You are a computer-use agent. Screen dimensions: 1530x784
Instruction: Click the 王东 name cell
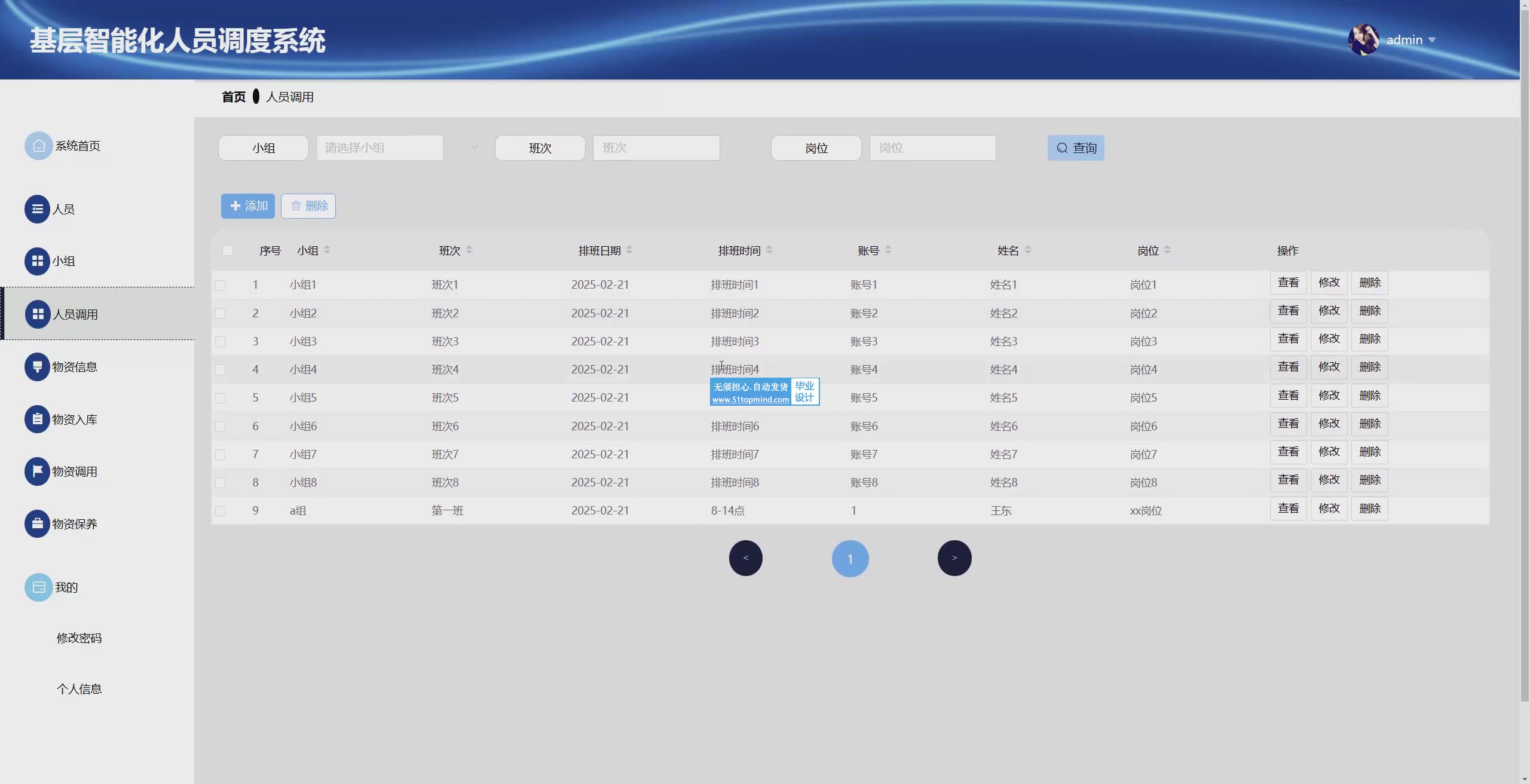point(1001,511)
